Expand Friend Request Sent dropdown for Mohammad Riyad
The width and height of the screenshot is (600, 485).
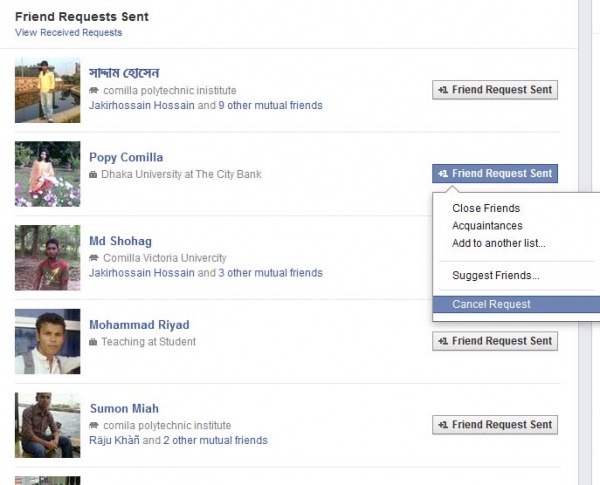495,341
